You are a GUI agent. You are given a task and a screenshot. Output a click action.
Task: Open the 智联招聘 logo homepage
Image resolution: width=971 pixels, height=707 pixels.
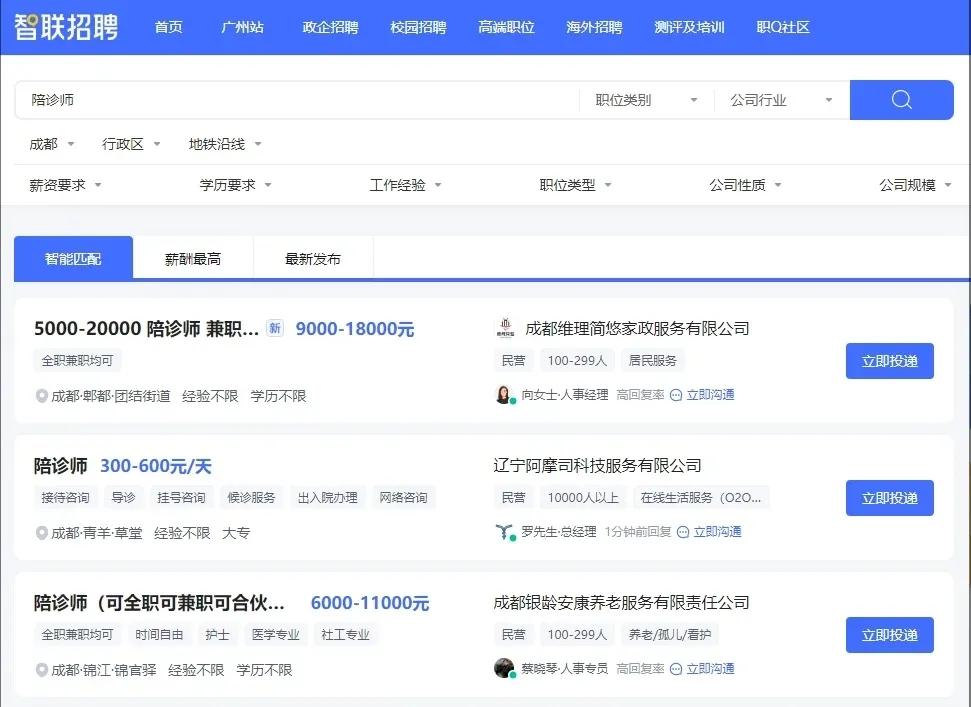(66, 27)
